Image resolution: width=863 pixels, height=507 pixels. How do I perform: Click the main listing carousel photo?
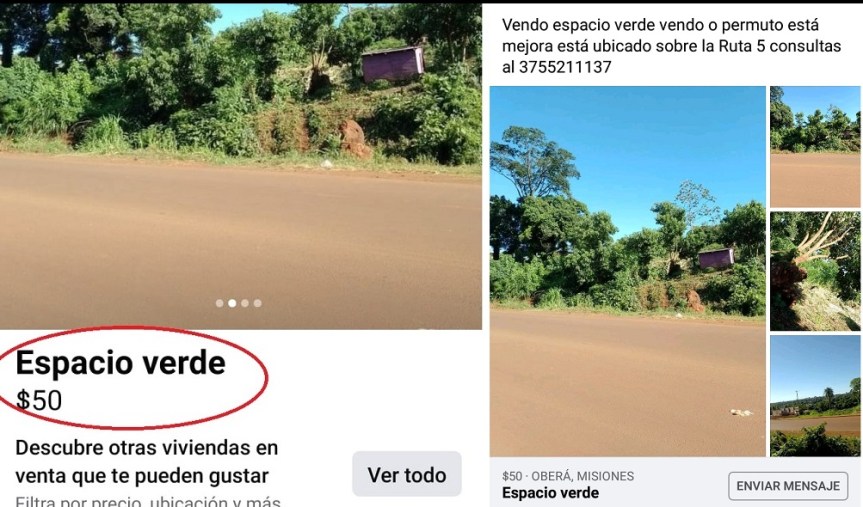pyautogui.click(x=241, y=166)
